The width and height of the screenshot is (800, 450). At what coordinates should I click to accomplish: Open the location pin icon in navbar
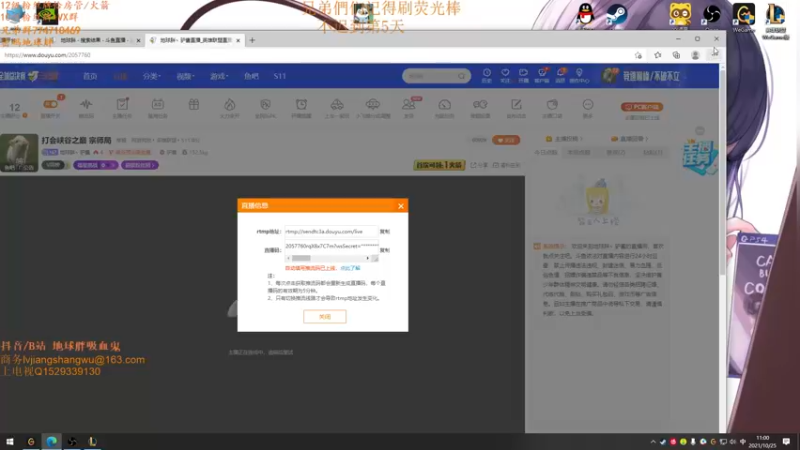579,75
